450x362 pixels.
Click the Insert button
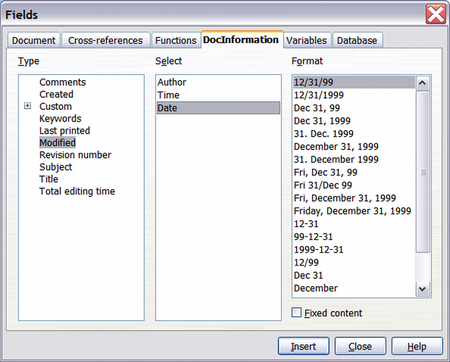pyautogui.click(x=303, y=346)
